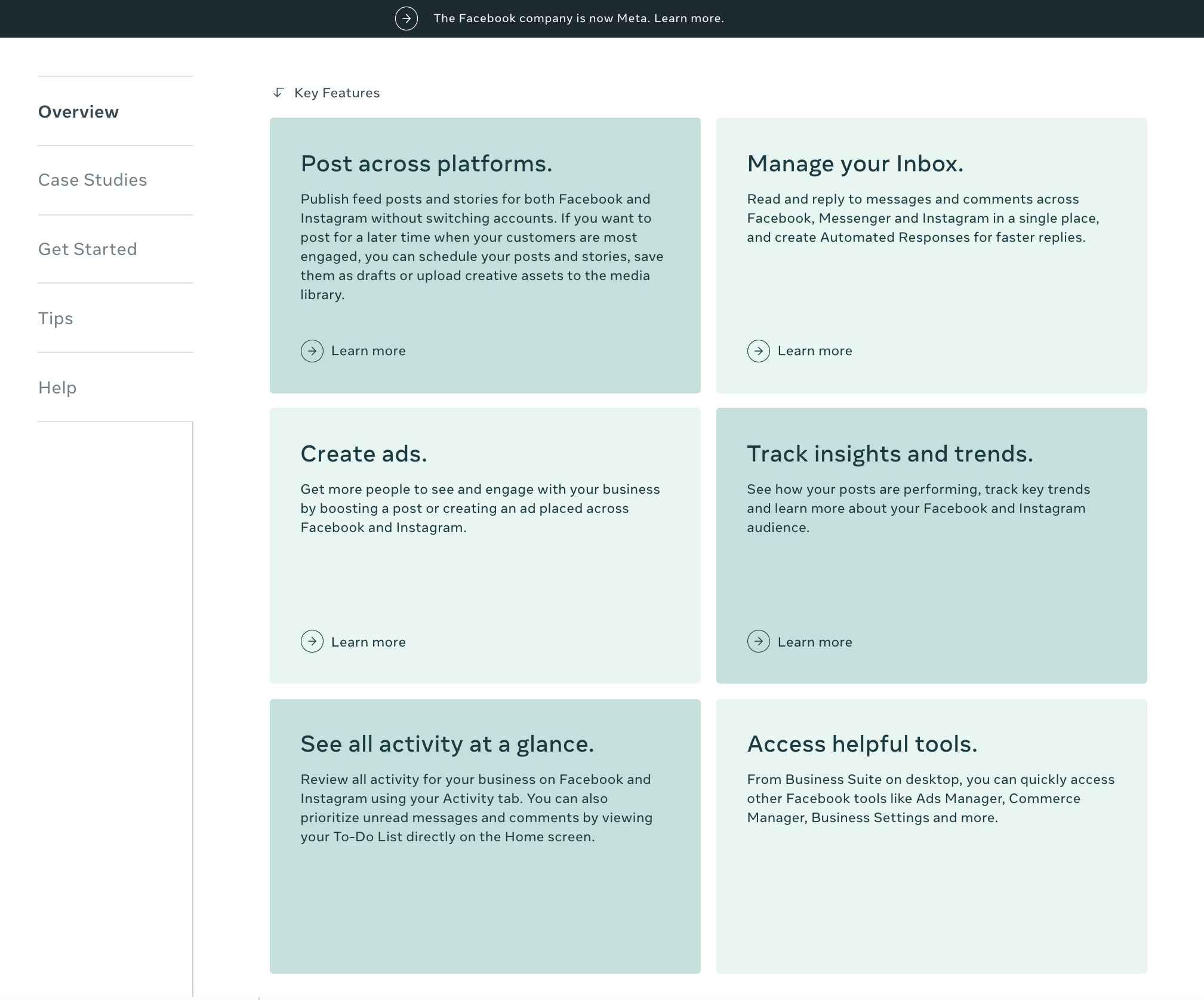
Task: Click the Key Features label
Action: coord(337,93)
